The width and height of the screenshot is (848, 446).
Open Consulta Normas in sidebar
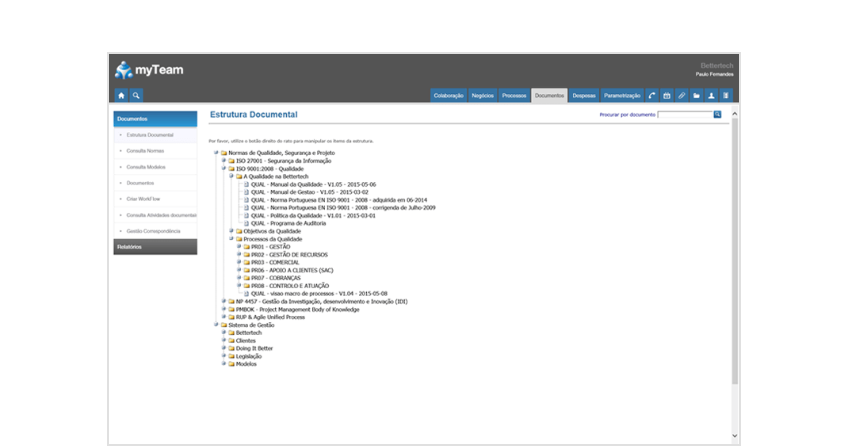pyautogui.click(x=145, y=151)
